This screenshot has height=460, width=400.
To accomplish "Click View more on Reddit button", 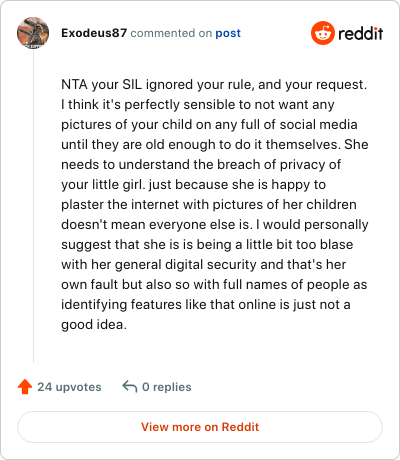I will coord(200,427).
